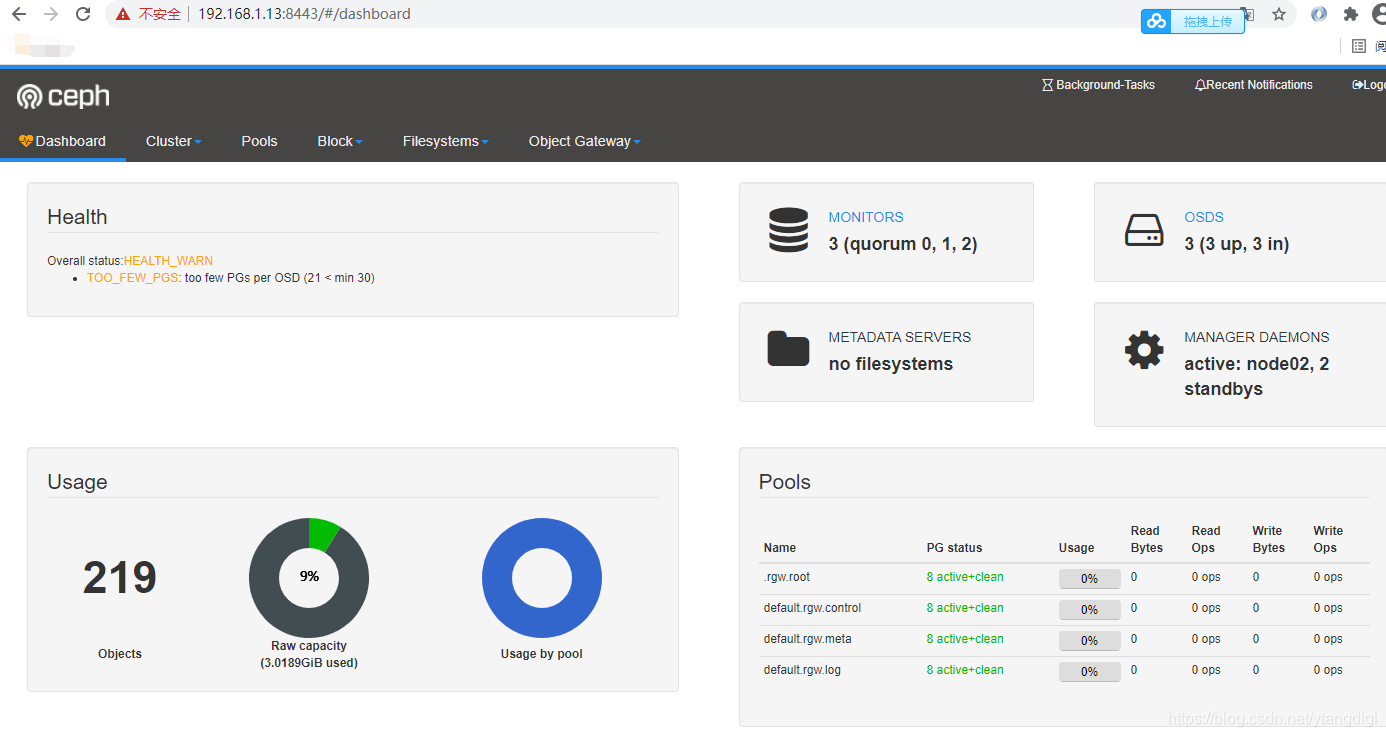
Task: Click the Name column header
Action: coord(780,548)
